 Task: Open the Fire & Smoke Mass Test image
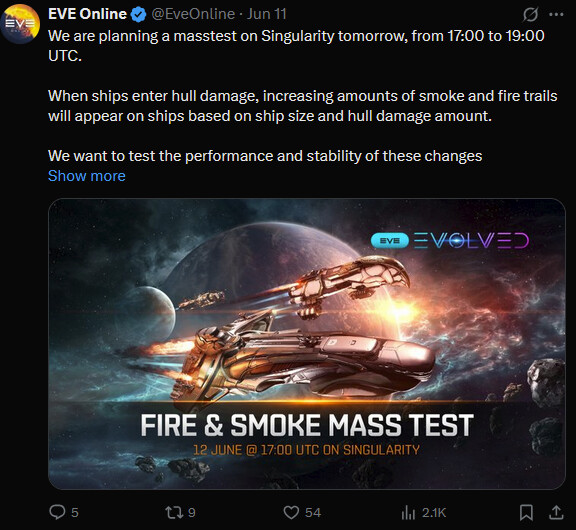pos(307,344)
